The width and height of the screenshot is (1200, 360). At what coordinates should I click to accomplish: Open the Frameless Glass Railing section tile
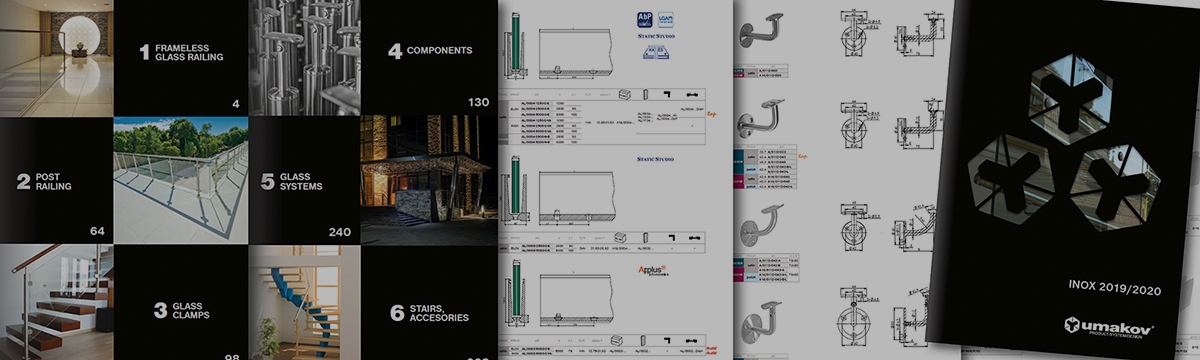coord(180,58)
